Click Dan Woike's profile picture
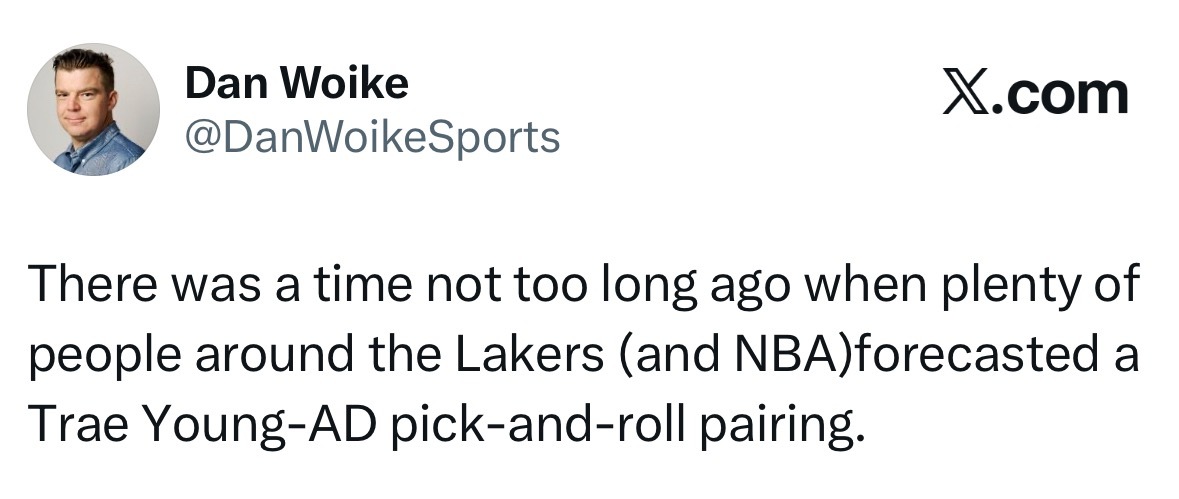Image resolution: width=1179 pixels, height=499 pixels. tap(93, 110)
